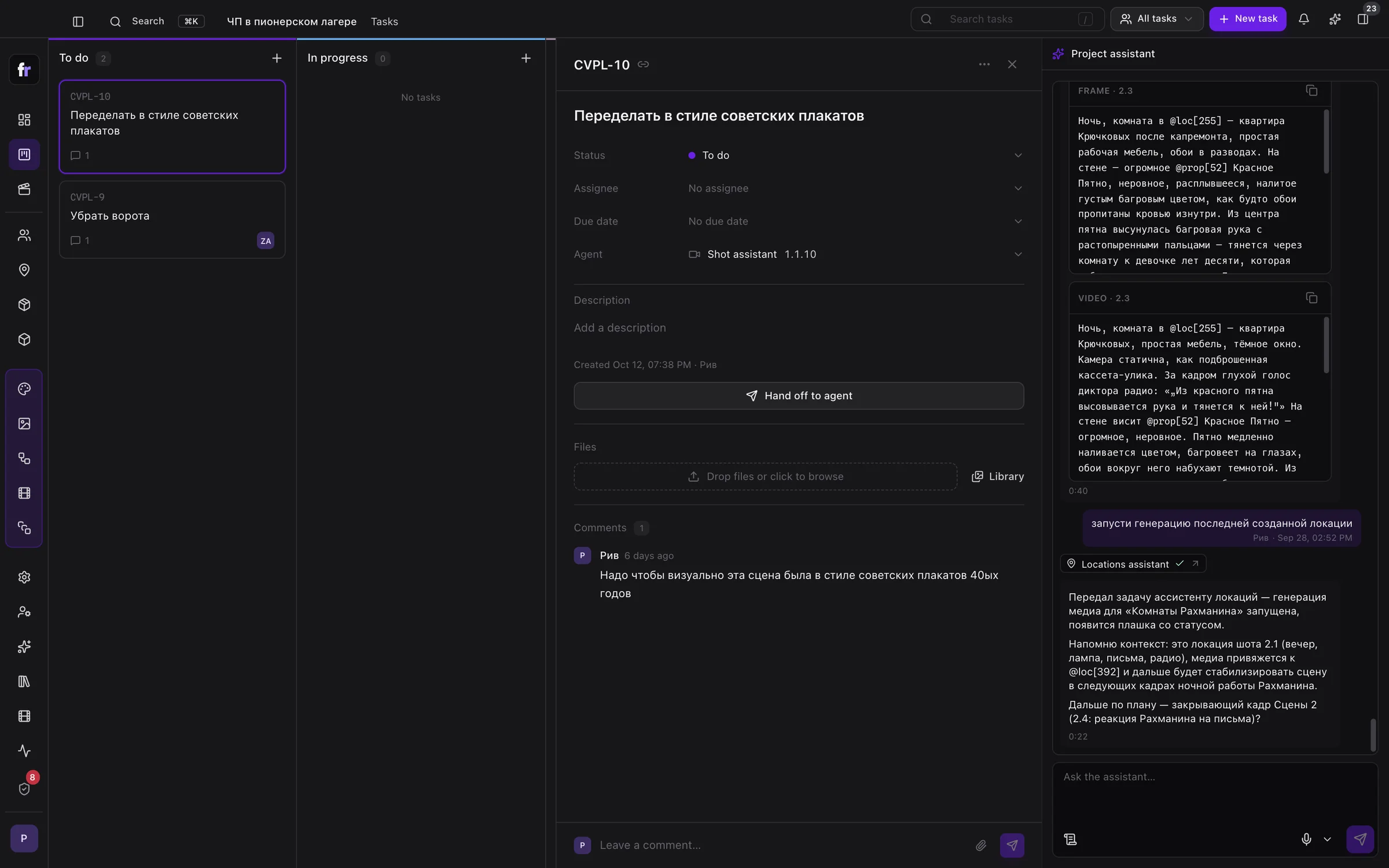The height and width of the screenshot is (868, 1389).
Task: Click the microphone in assistant input
Action: point(1306,839)
